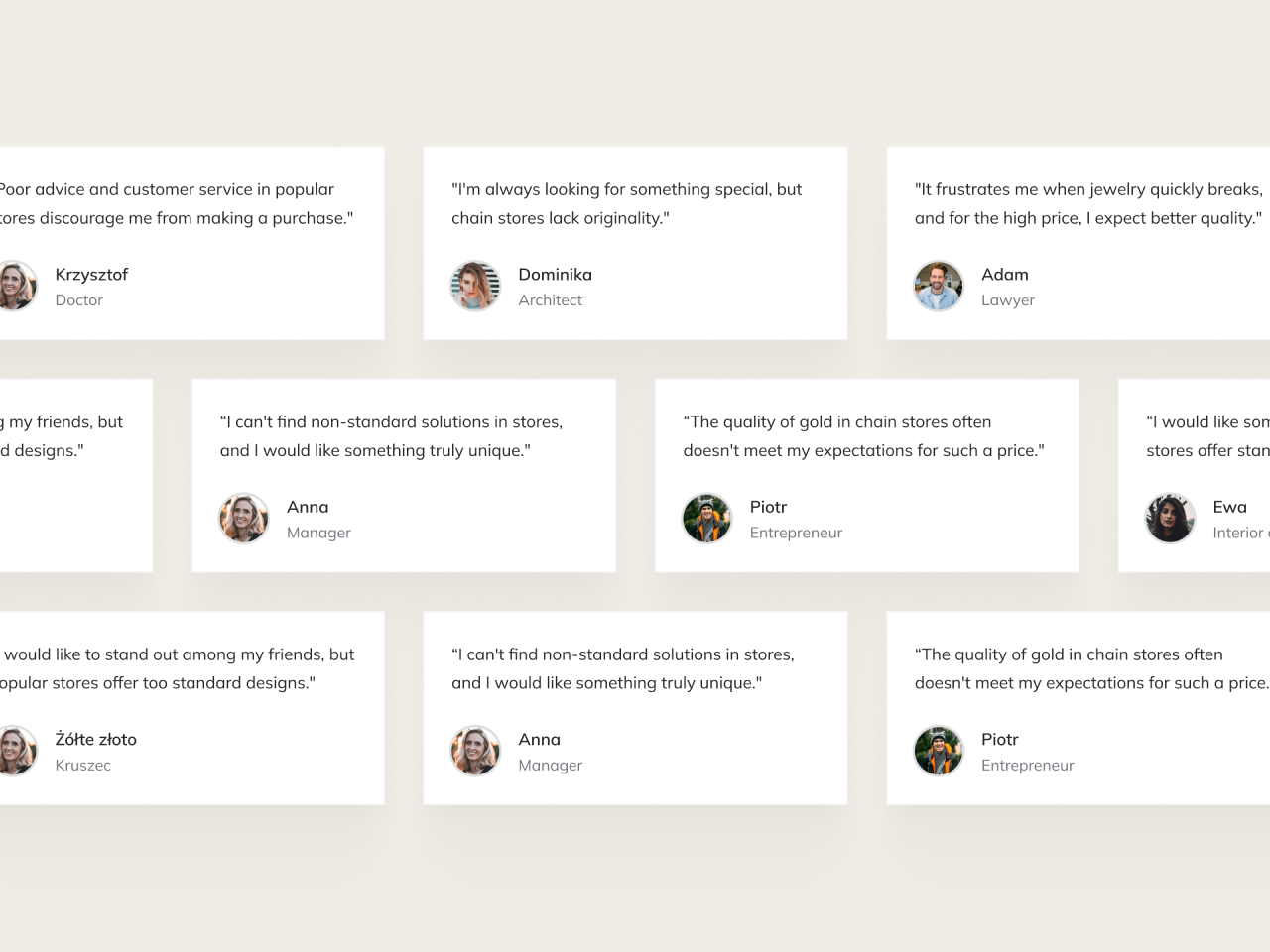
Task: Click the name Żółte złoto
Action: [x=96, y=739]
